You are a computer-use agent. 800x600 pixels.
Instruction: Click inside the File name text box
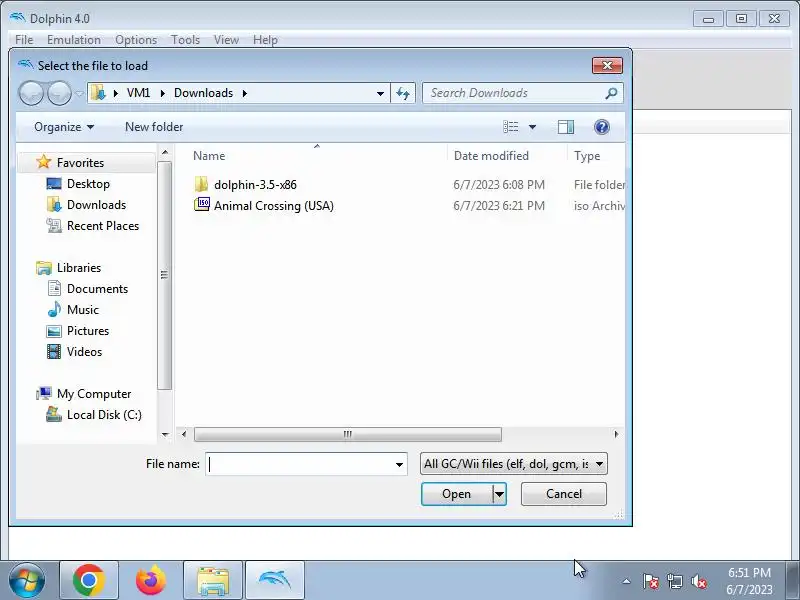tap(300, 464)
